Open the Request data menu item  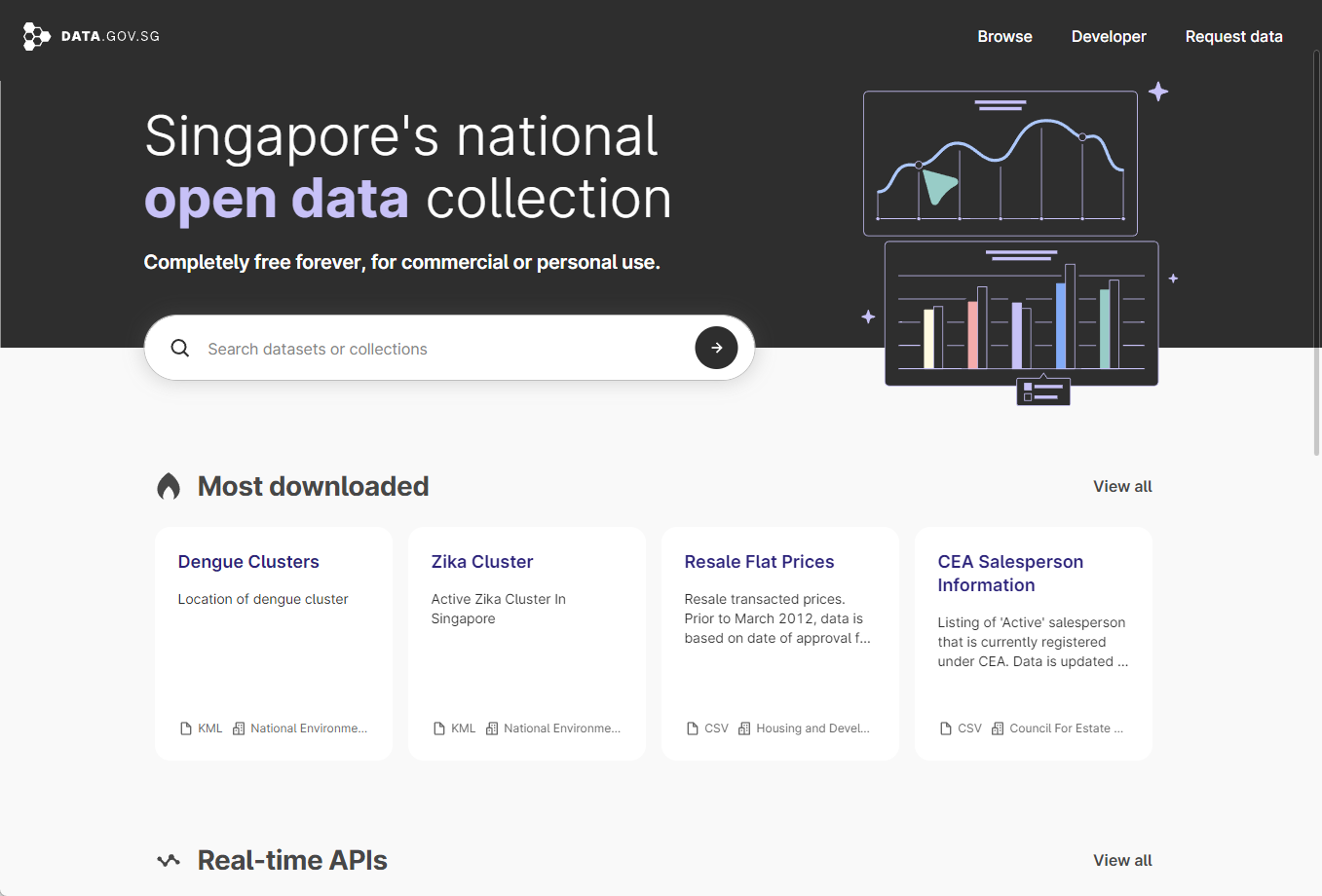pos(1233,36)
